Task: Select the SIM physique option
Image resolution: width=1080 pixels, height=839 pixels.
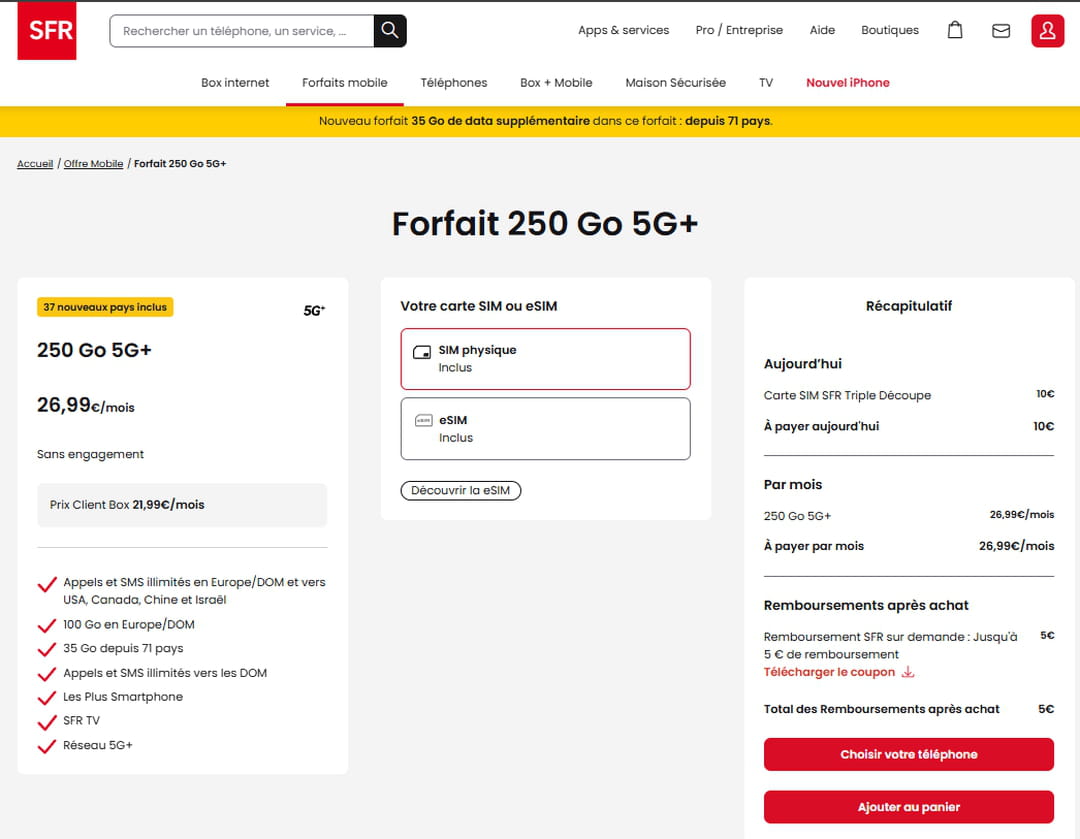Action: point(545,359)
